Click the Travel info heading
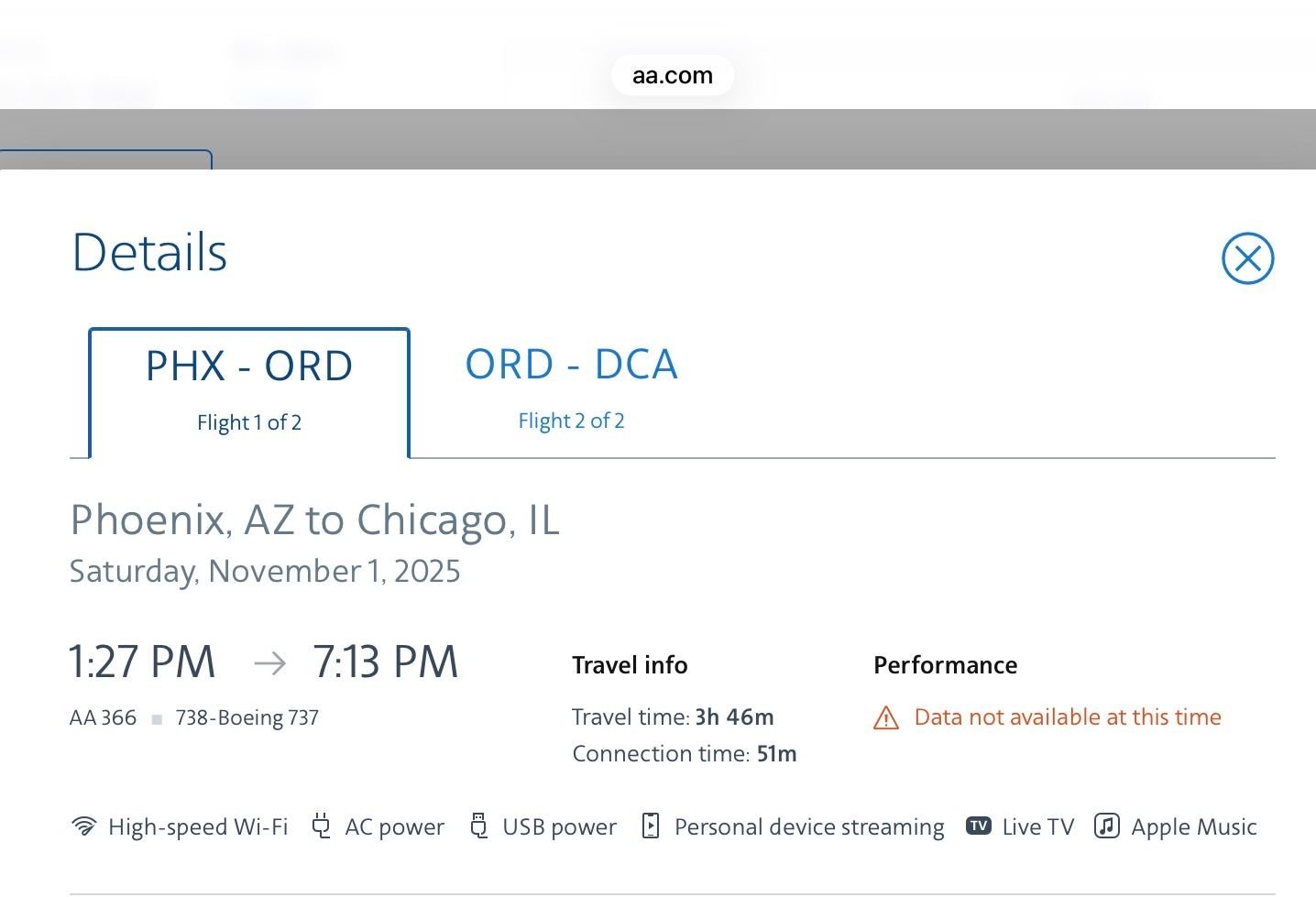The height and width of the screenshot is (897, 1316). click(x=630, y=664)
